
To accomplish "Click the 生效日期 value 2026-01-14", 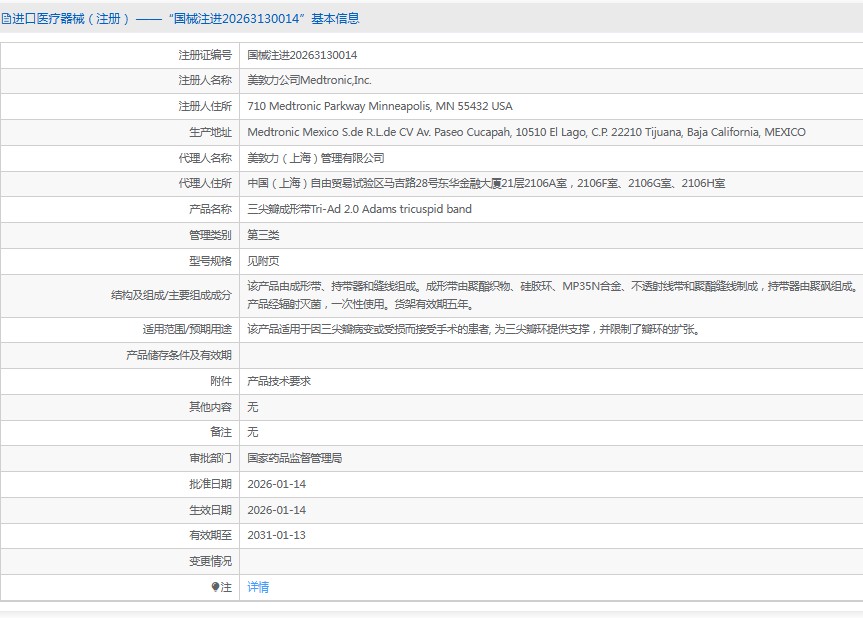I will click(x=276, y=510).
